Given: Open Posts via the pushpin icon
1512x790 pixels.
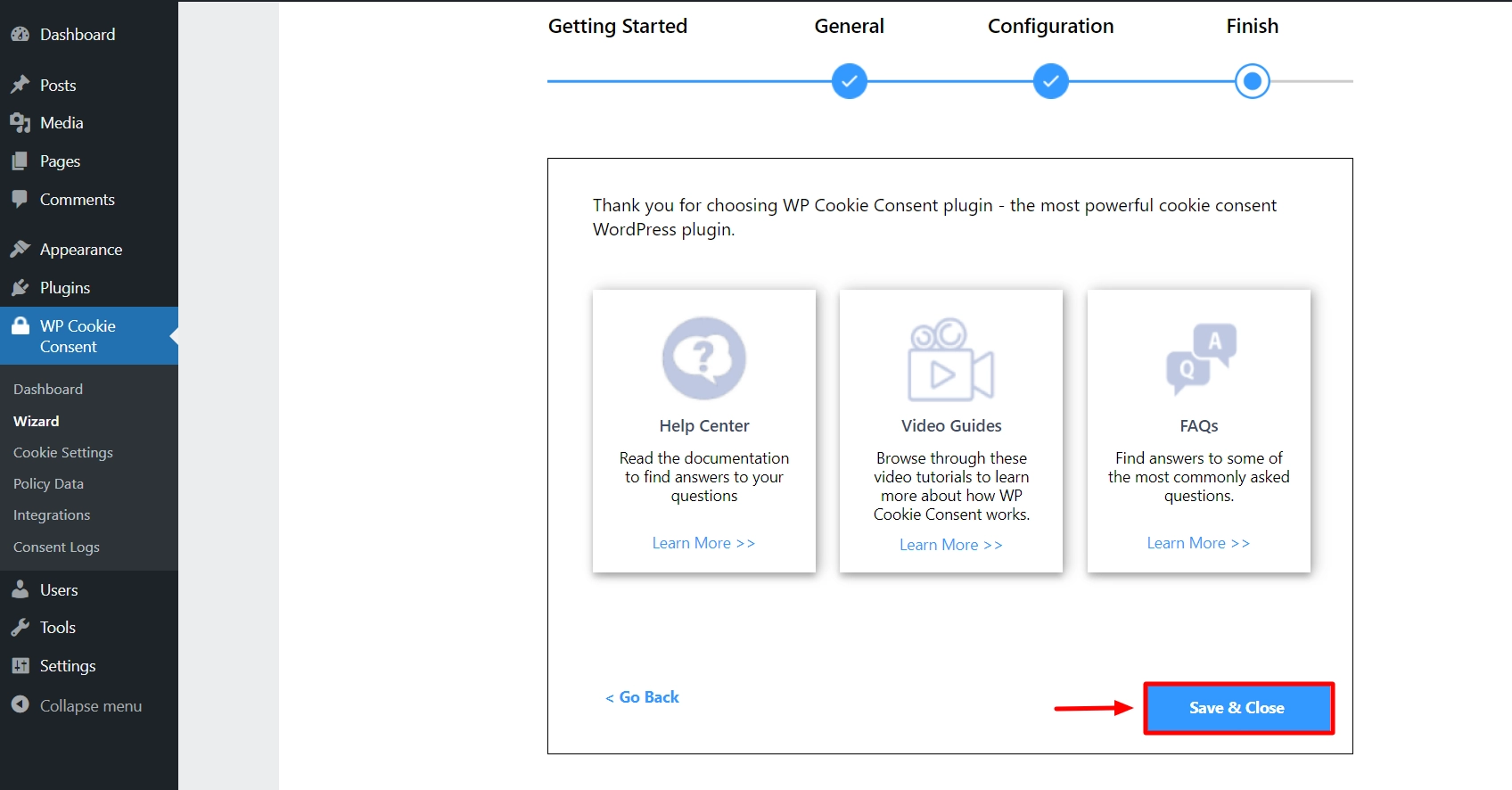Looking at the screenshot, I should click(x=20, y=85).
